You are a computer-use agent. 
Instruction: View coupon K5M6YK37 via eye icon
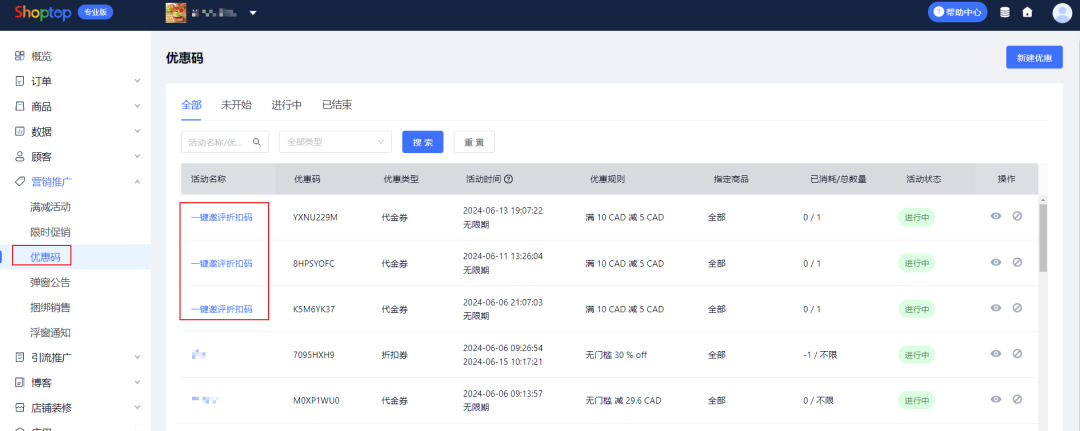[x=995, y=308]
